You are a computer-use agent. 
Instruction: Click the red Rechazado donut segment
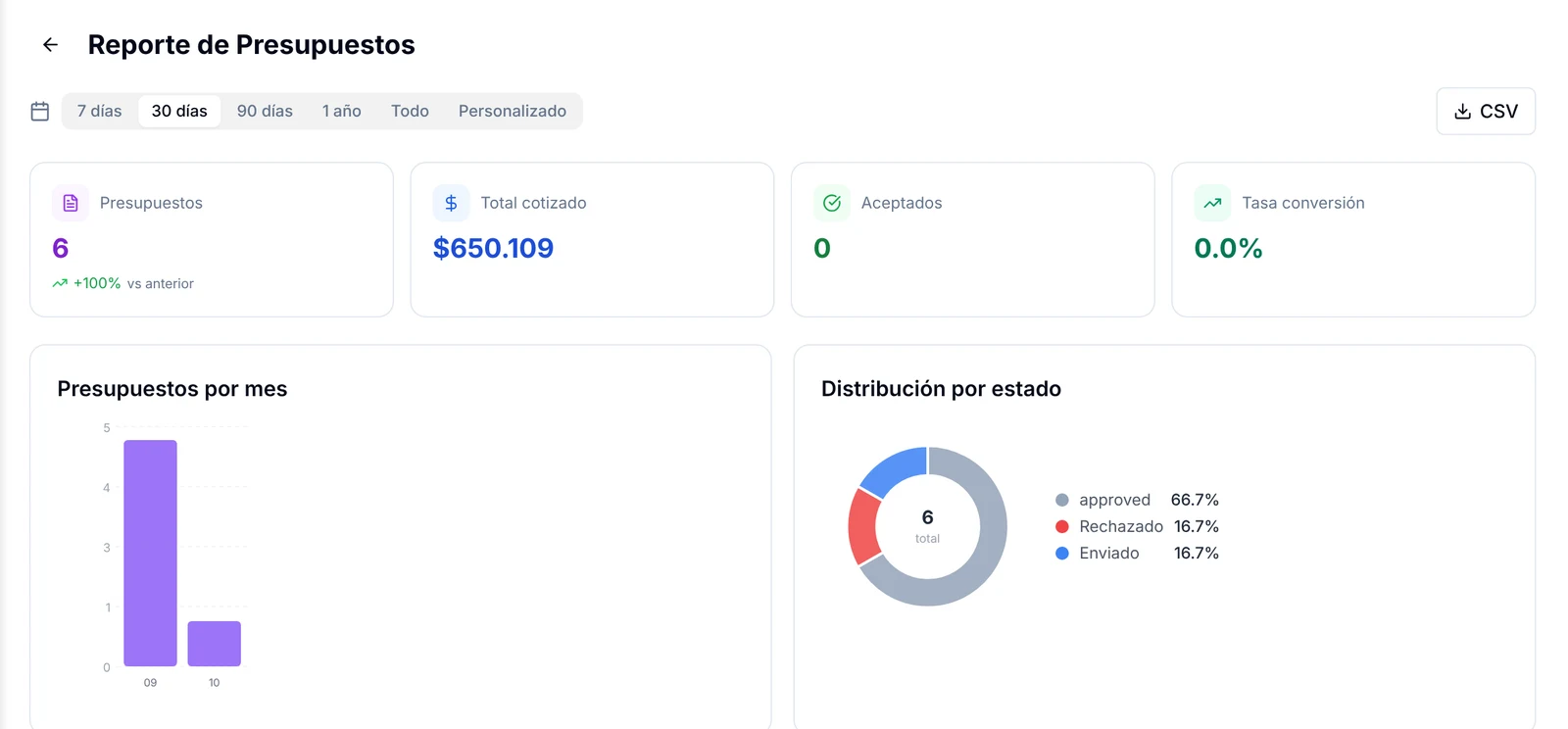[x=864, y=526]
